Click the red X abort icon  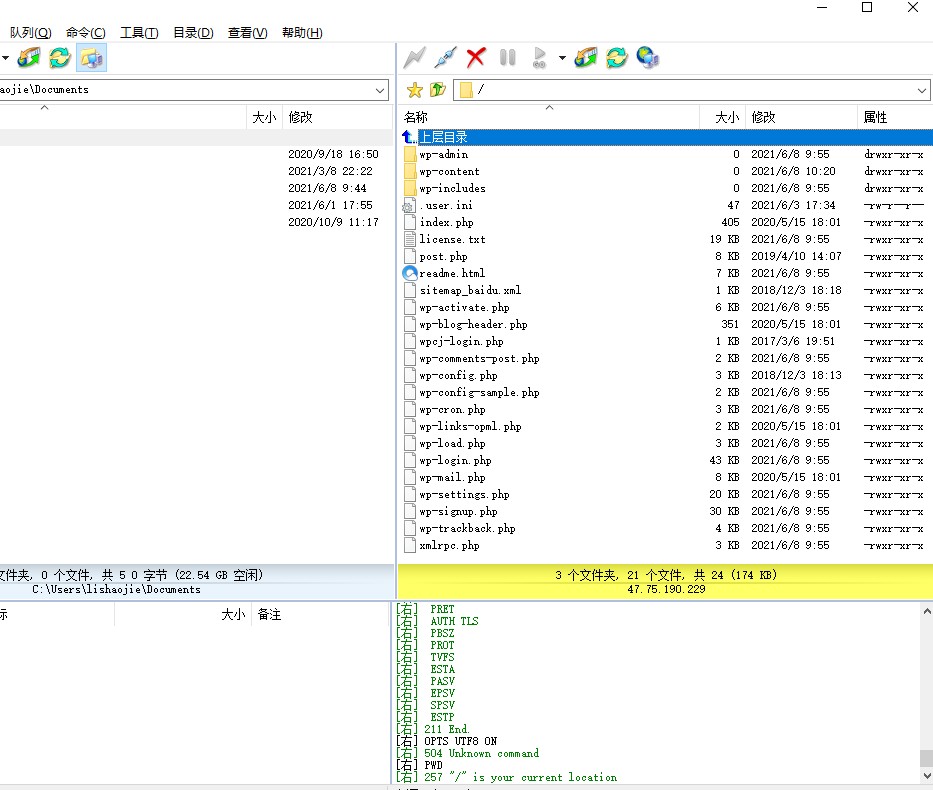click(x=476, y=58)
